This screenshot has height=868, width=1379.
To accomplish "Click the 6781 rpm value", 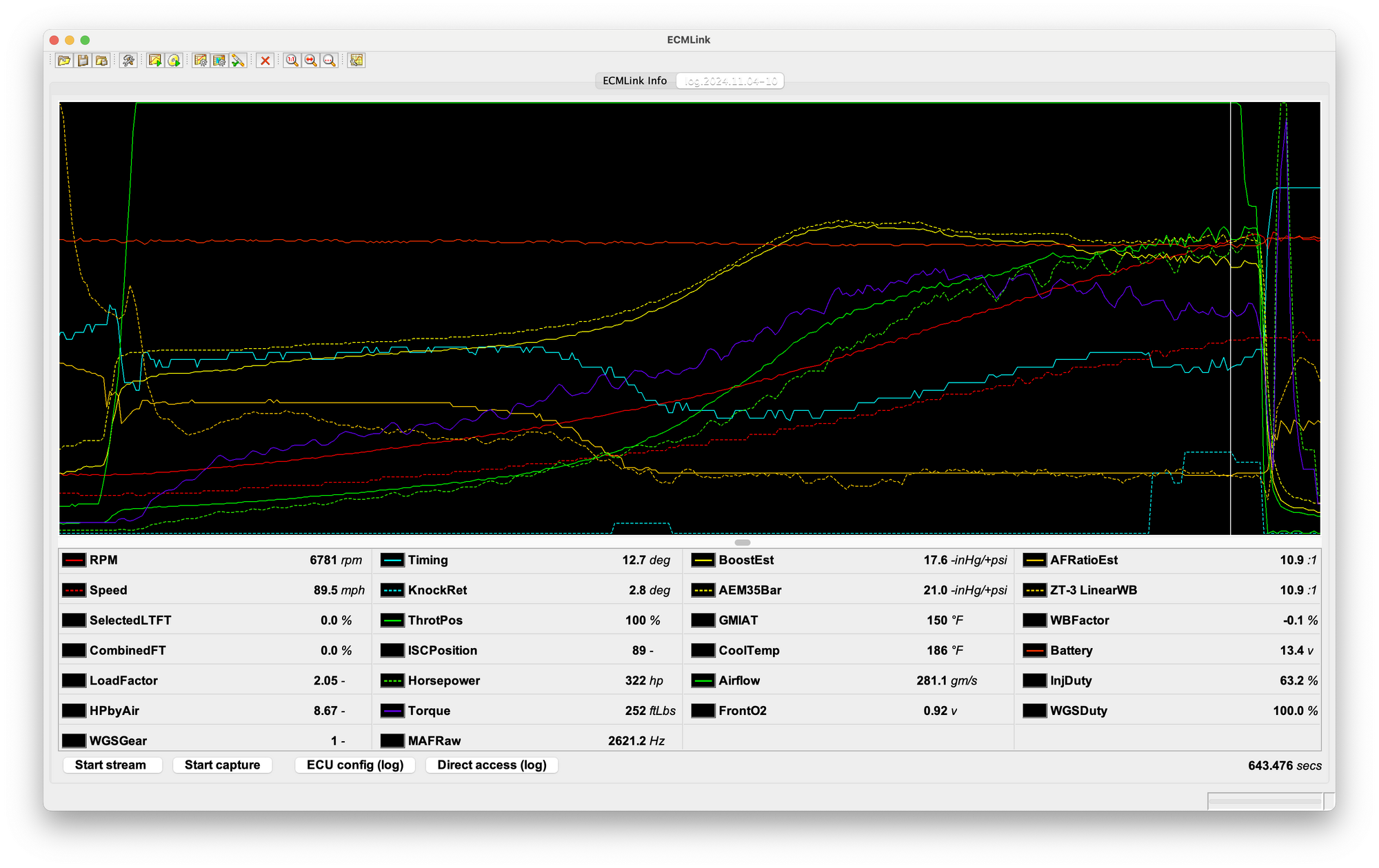I will [335, 560].
